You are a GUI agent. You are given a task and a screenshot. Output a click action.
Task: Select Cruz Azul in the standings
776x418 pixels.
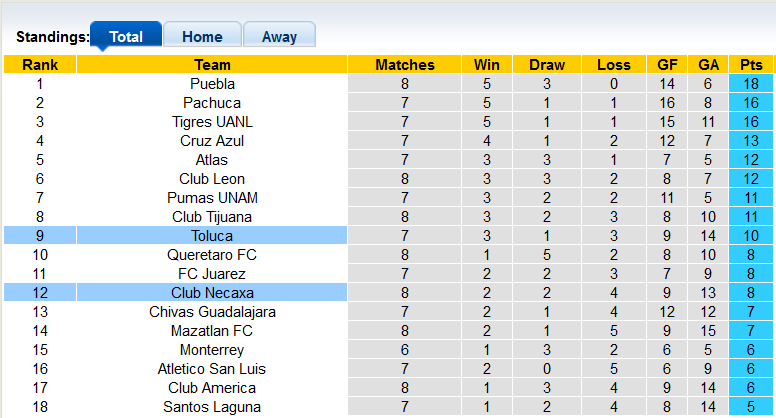(x=212, y=141)
